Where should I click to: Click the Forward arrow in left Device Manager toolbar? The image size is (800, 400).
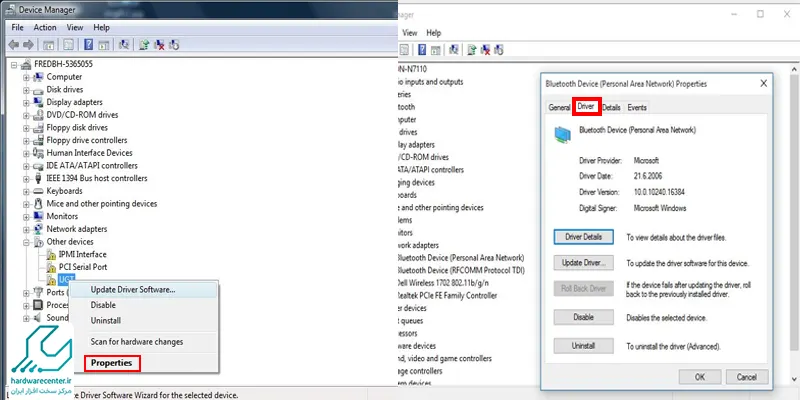pos(29,45)
